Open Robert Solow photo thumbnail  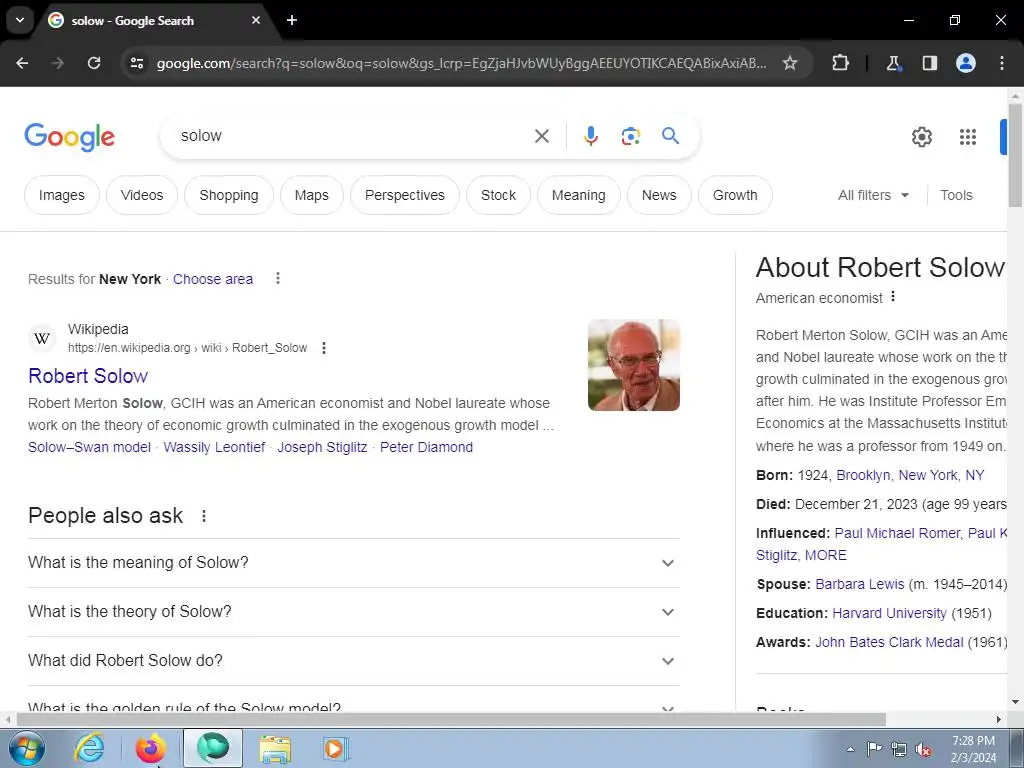click(633, 364)
